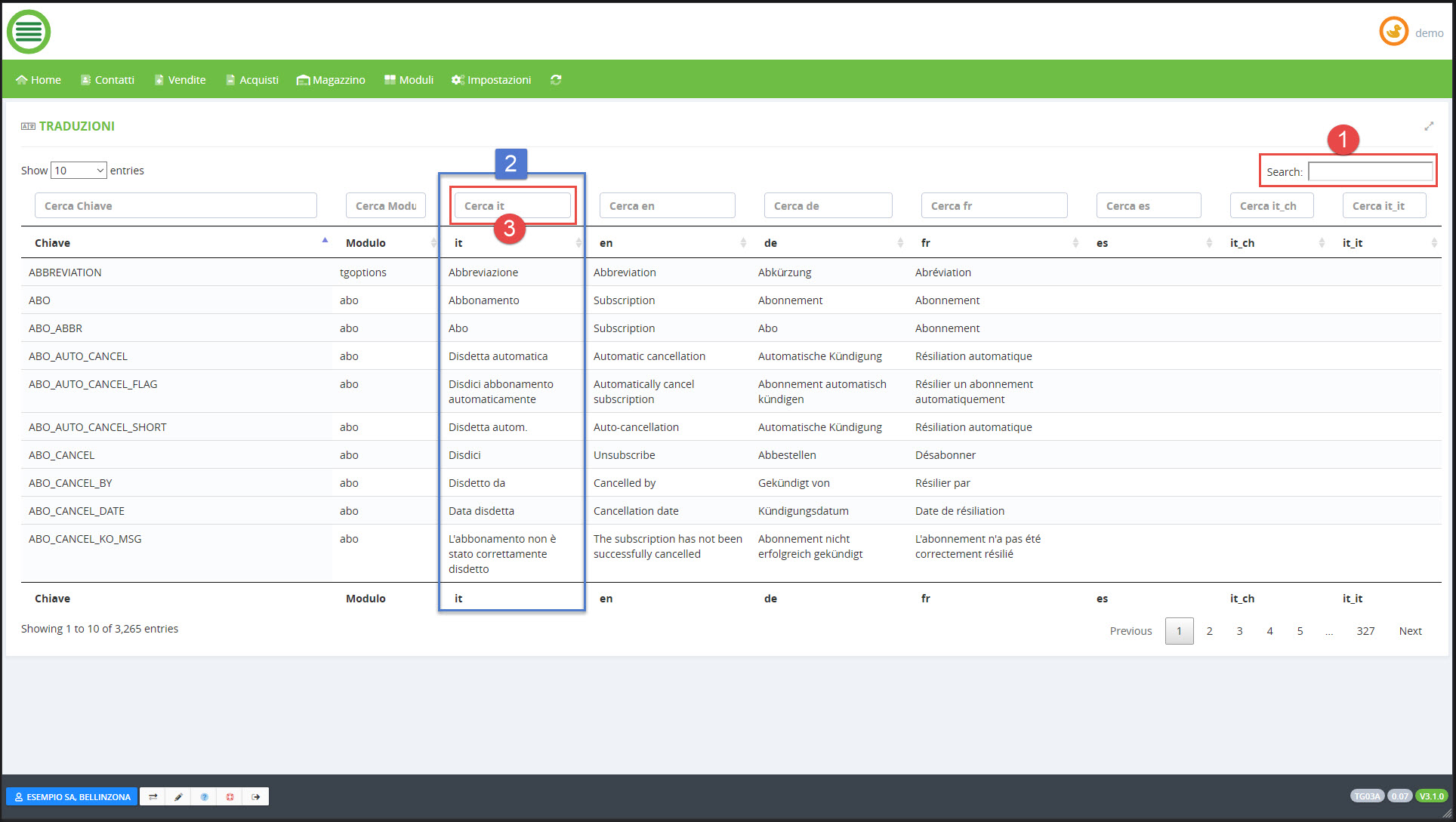Jump to page 327
1456x822 pixels.
1365,630
